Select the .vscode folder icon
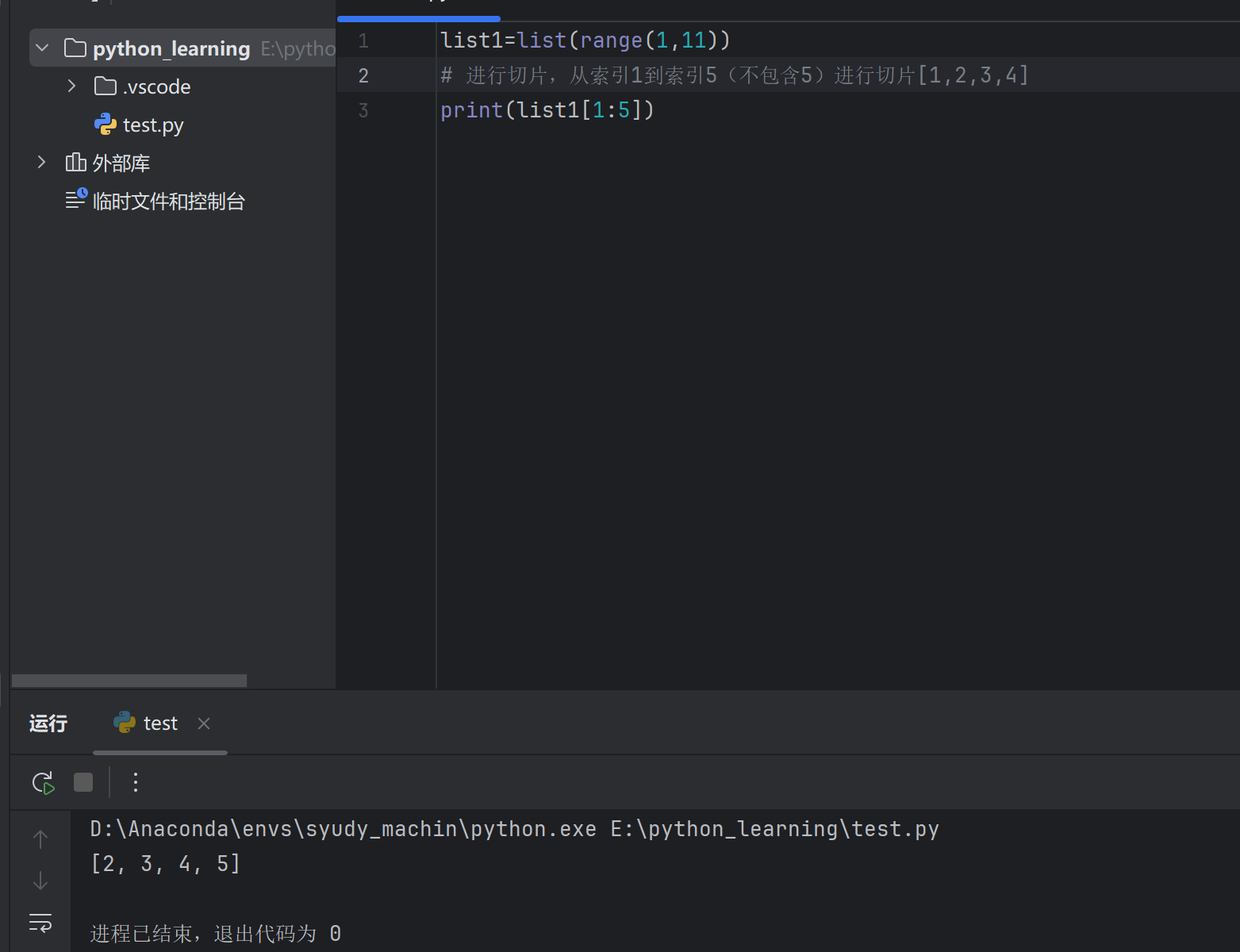Viewport: 1240px width, 952px height. (106, 86)
